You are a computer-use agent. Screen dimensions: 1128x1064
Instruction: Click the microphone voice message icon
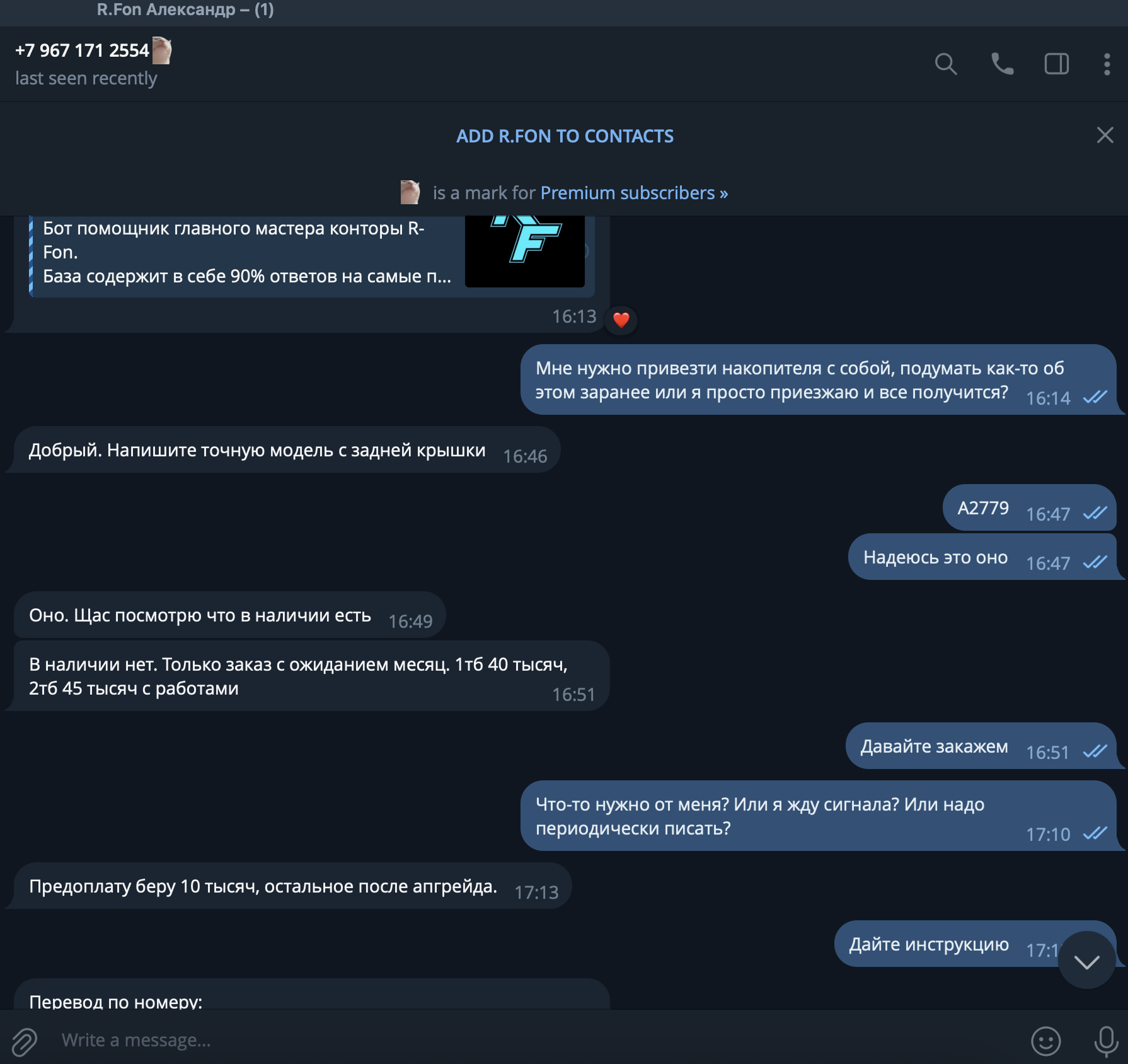click(1106, 1041)
